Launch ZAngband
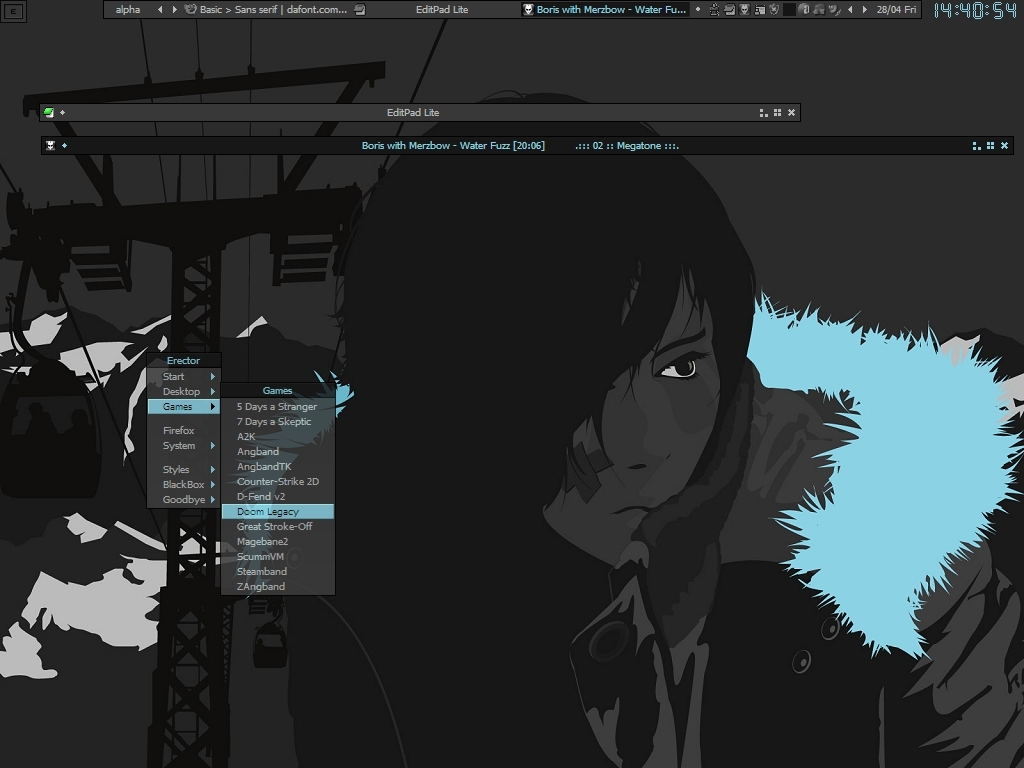Viewport: 1024px width, 768px height. pos(278,586)
